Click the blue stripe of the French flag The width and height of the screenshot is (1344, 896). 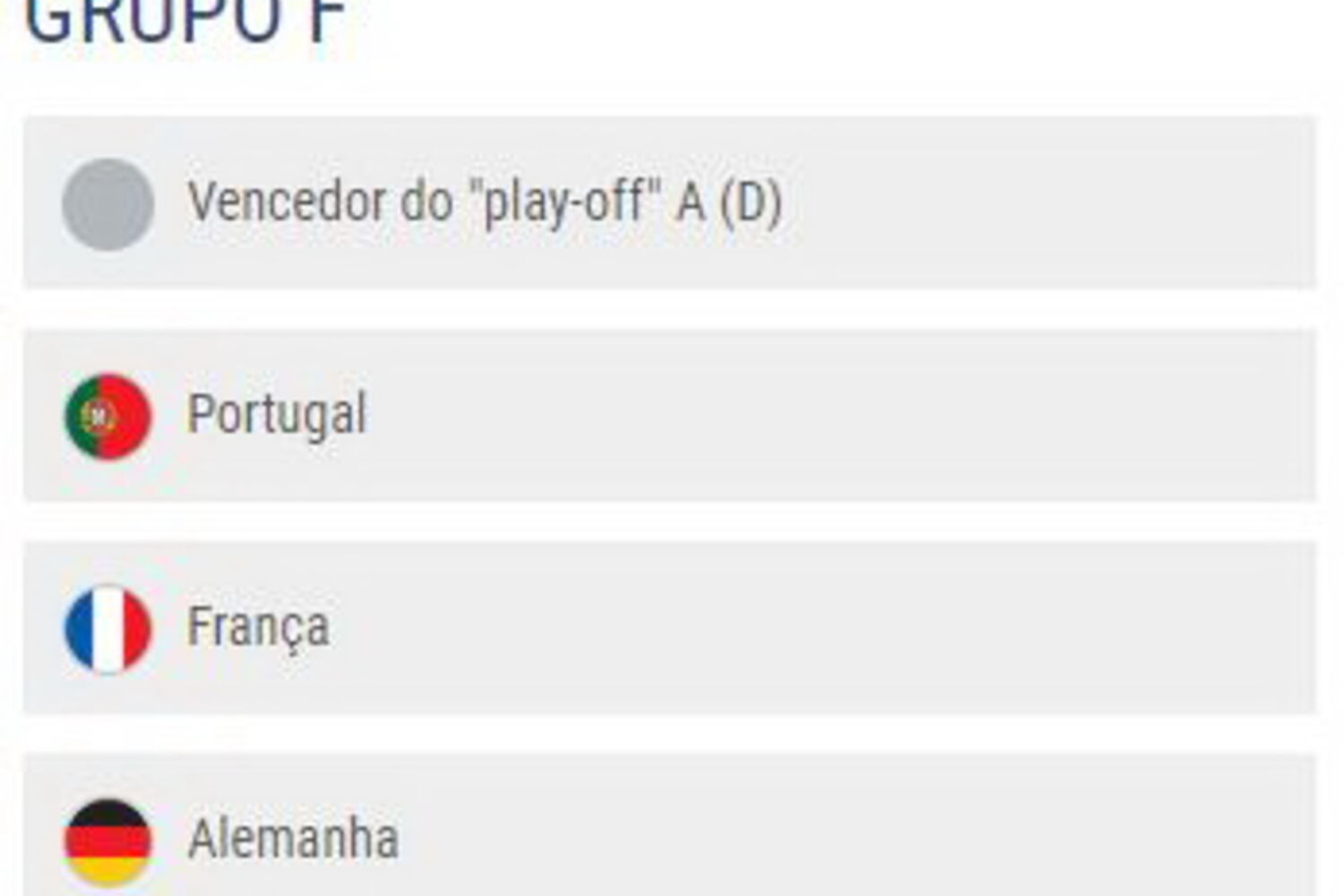pyautogui.click(x=78, y=628)
